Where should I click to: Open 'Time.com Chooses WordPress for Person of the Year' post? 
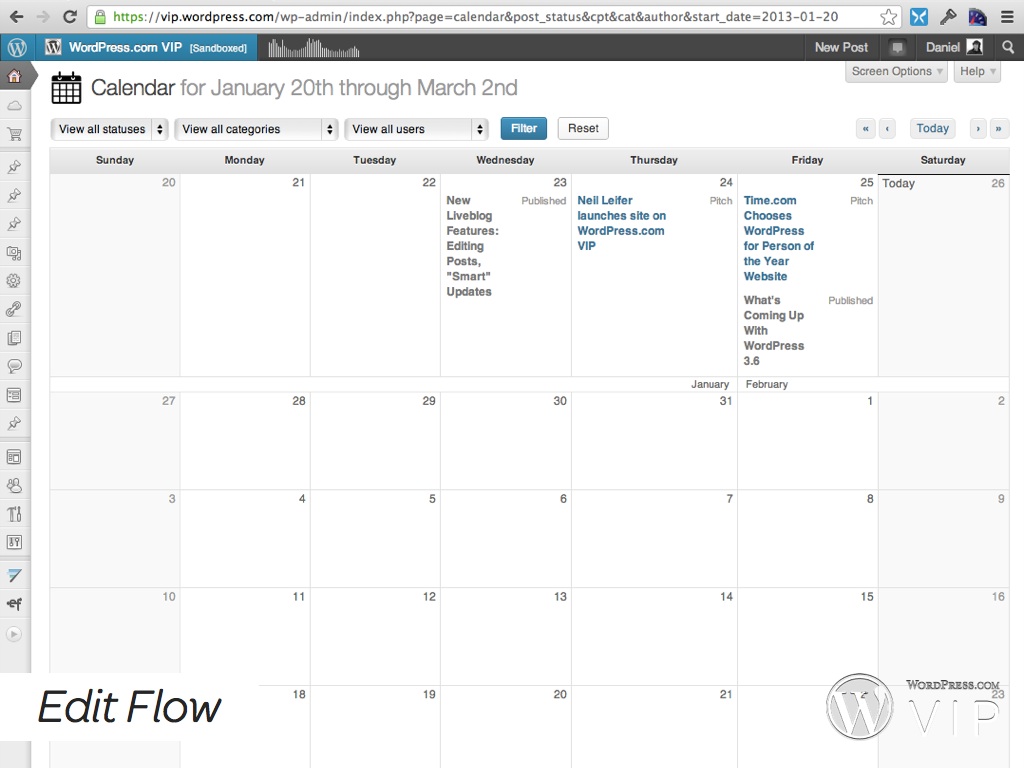(778, 238)
